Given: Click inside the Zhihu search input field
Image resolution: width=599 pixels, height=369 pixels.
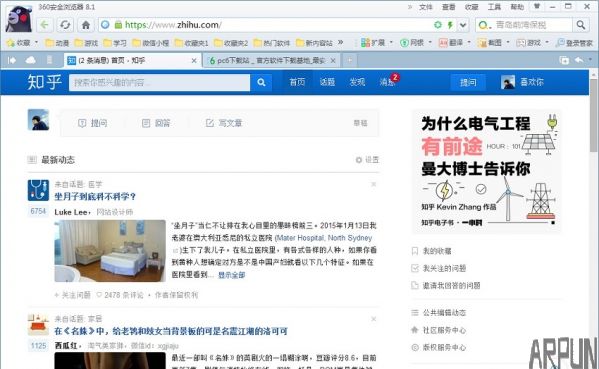Looking at the screenshot, I should tap(159, 83).
